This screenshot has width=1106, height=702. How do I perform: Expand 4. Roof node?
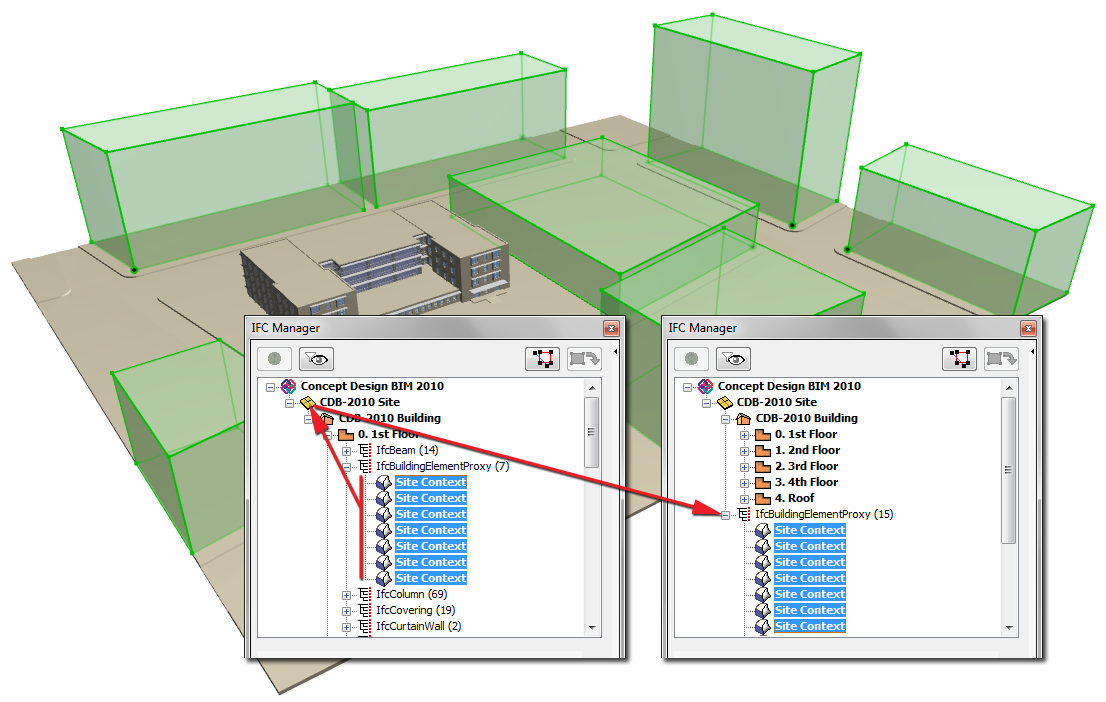744,500
